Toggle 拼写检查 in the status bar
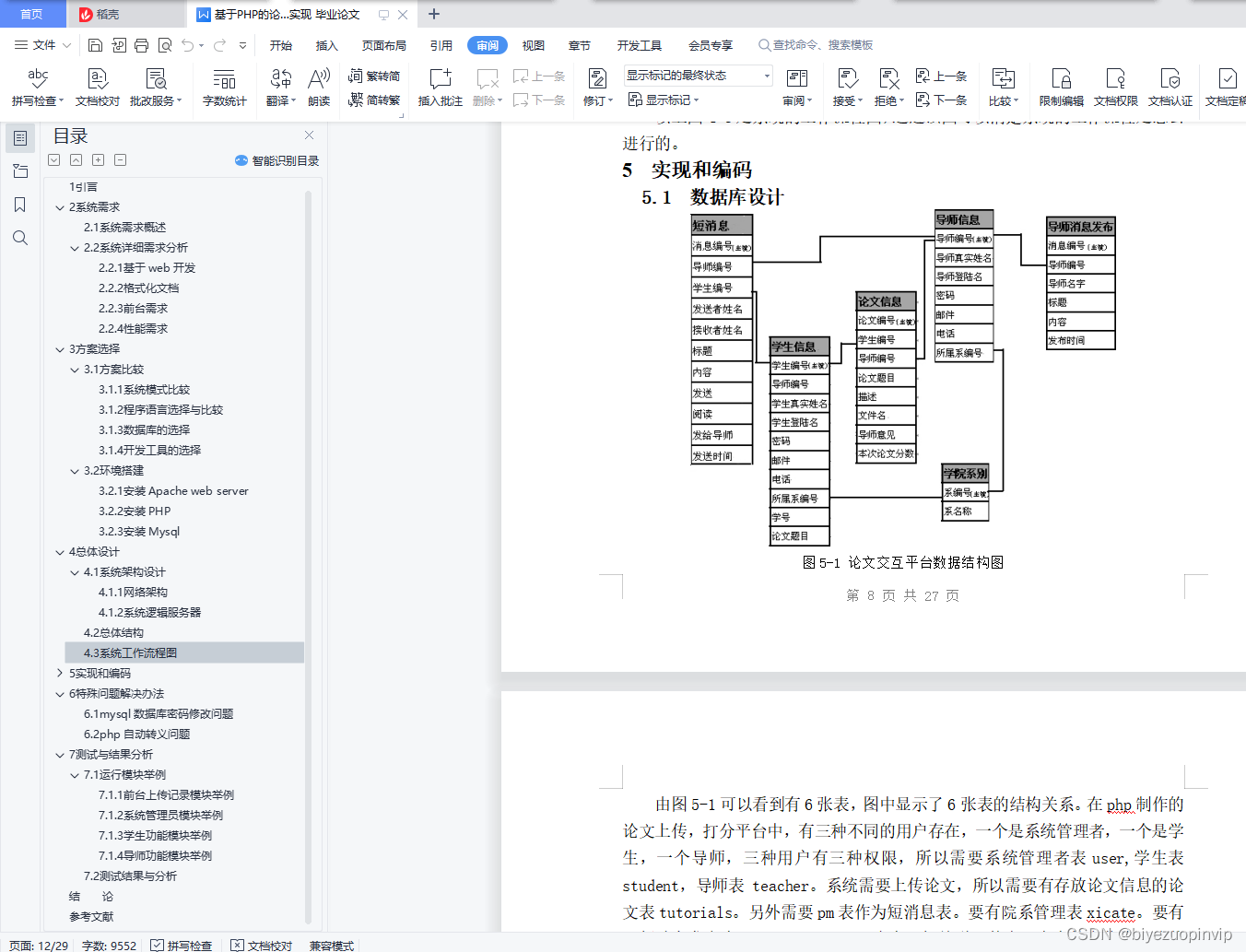Viewport: 1246px width, 952px height. 182,945
